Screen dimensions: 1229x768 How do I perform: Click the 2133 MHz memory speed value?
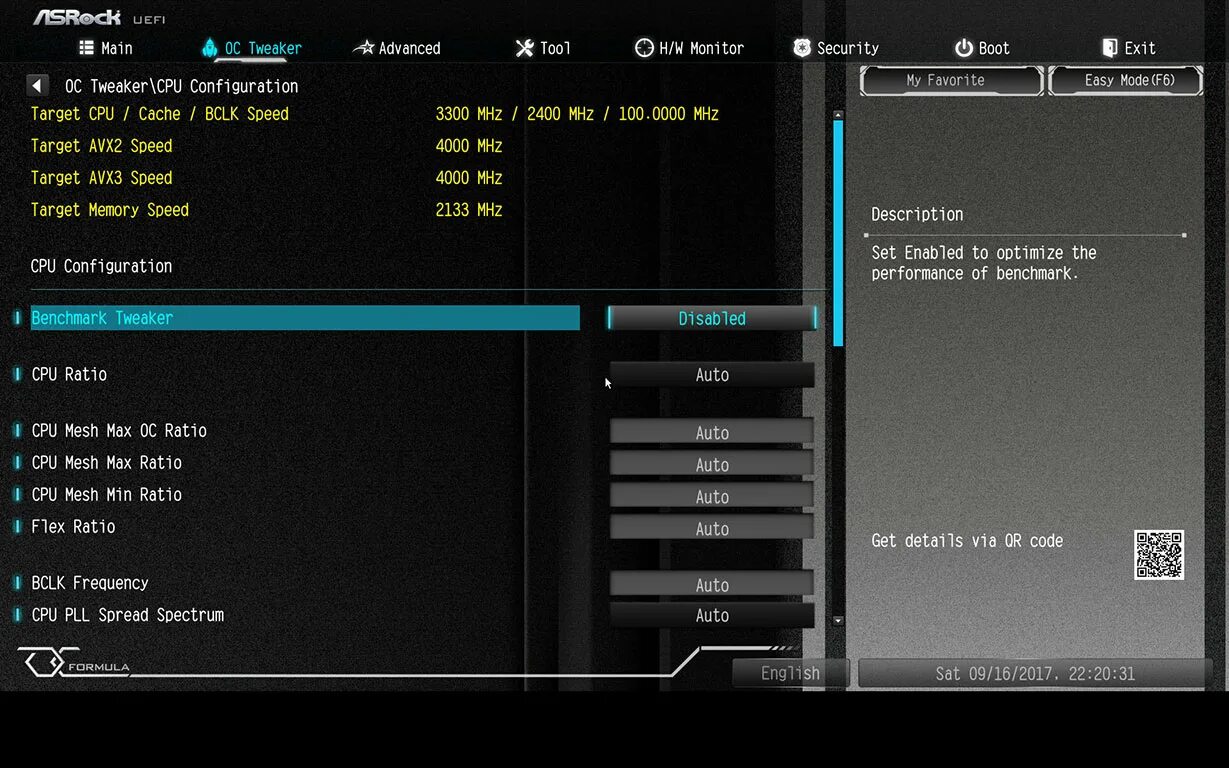(469, 210)
